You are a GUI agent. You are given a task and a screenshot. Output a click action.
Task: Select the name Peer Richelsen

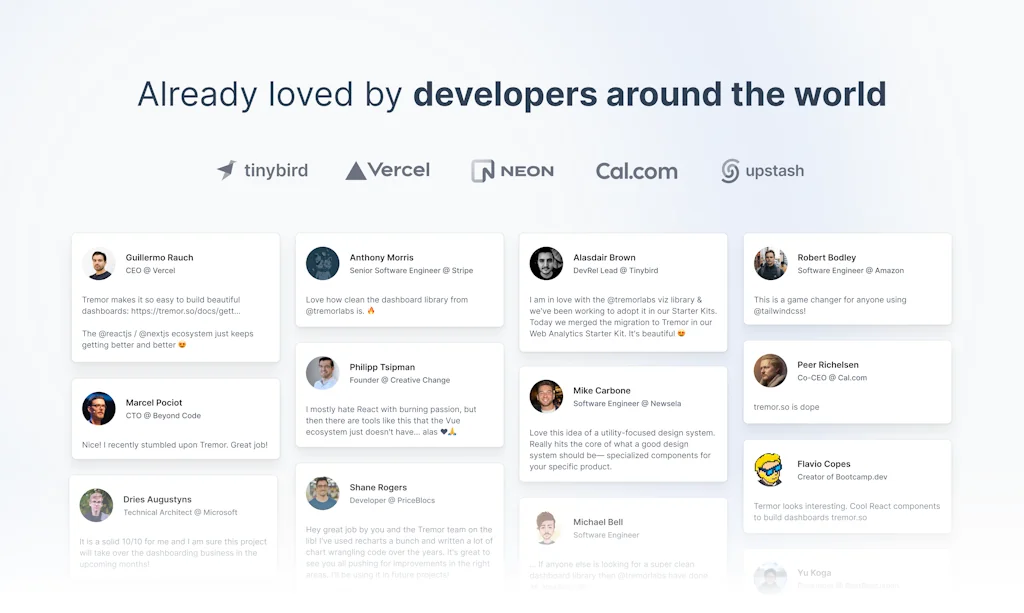click(x=827, y=364)
